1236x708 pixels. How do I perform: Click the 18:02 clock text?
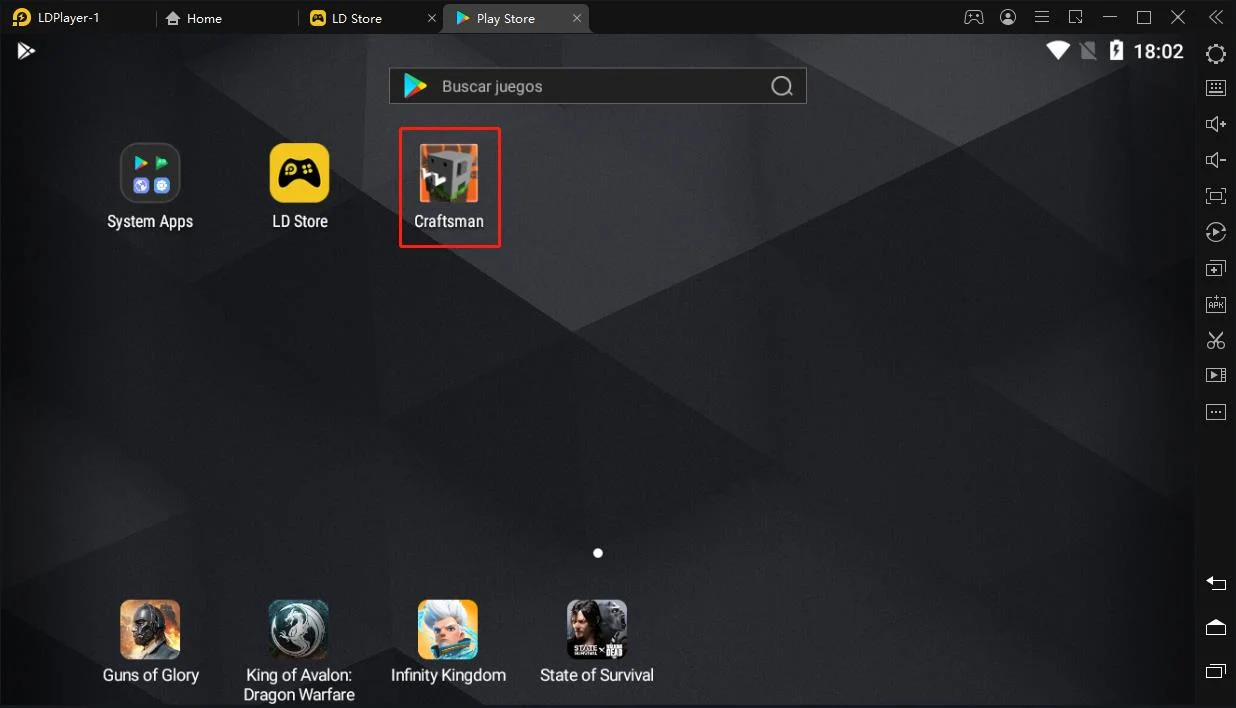[1159, 52]
